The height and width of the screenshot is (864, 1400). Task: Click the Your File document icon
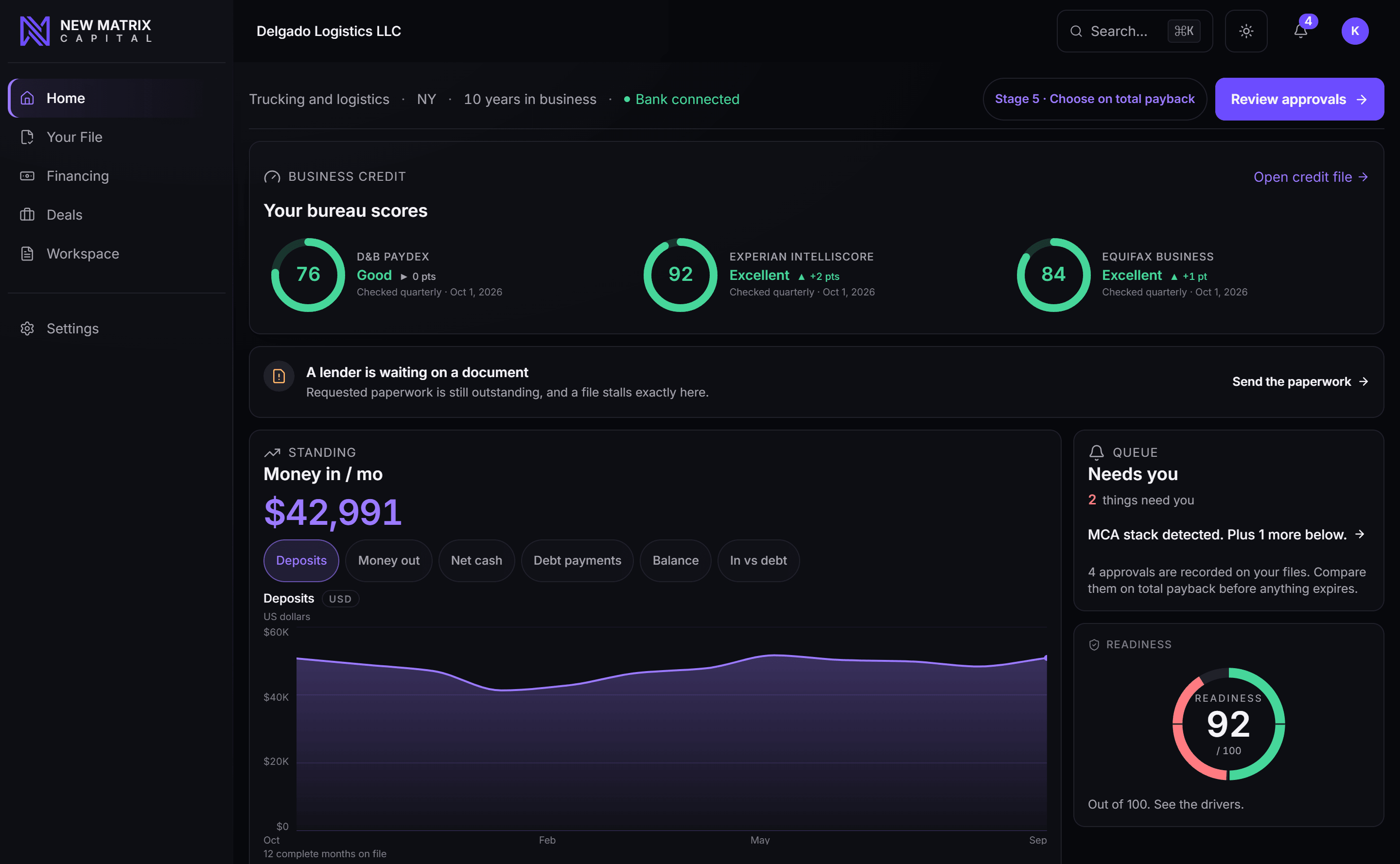pyautogui.click(x=27, y=137)
